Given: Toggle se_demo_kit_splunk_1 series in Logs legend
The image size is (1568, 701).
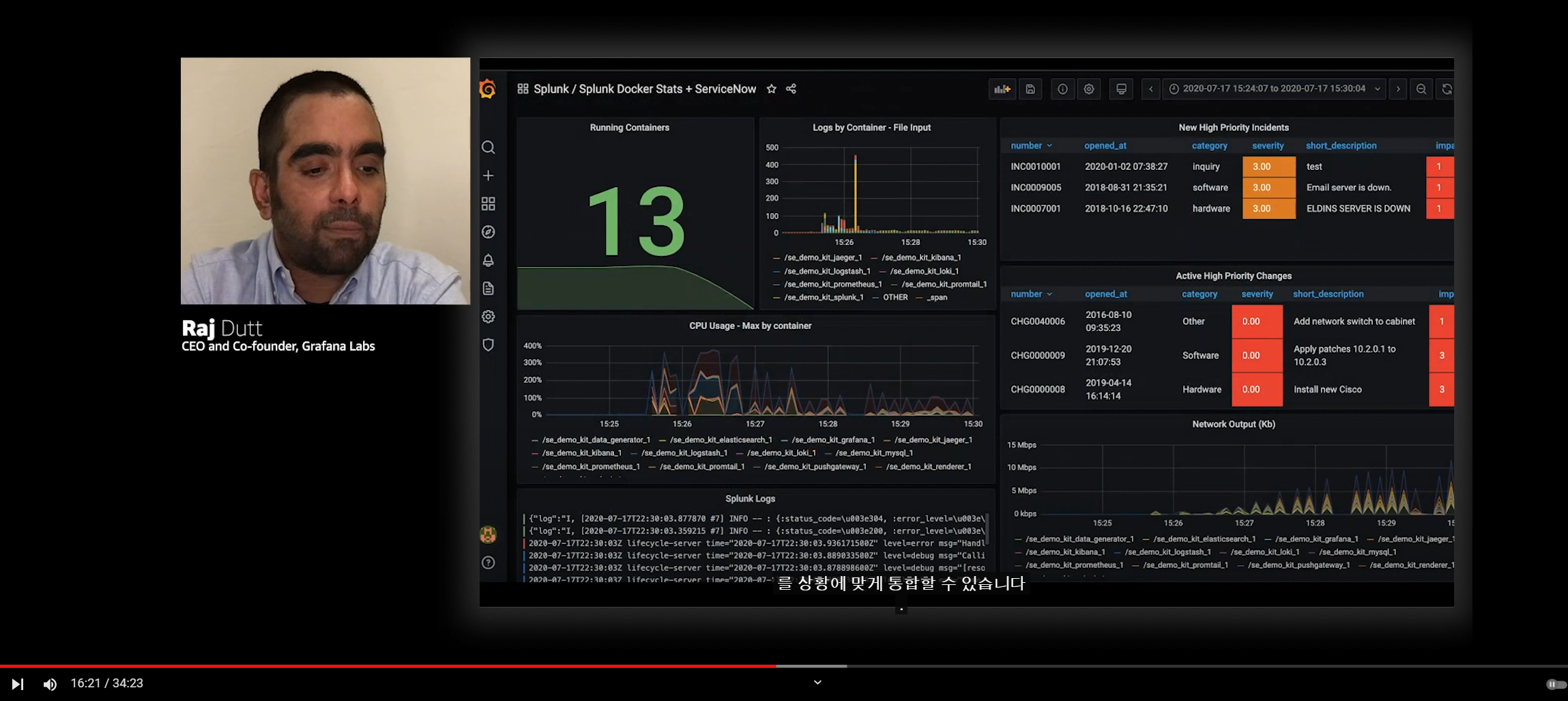Looking at the screenshot, I should tap(824, 298).
